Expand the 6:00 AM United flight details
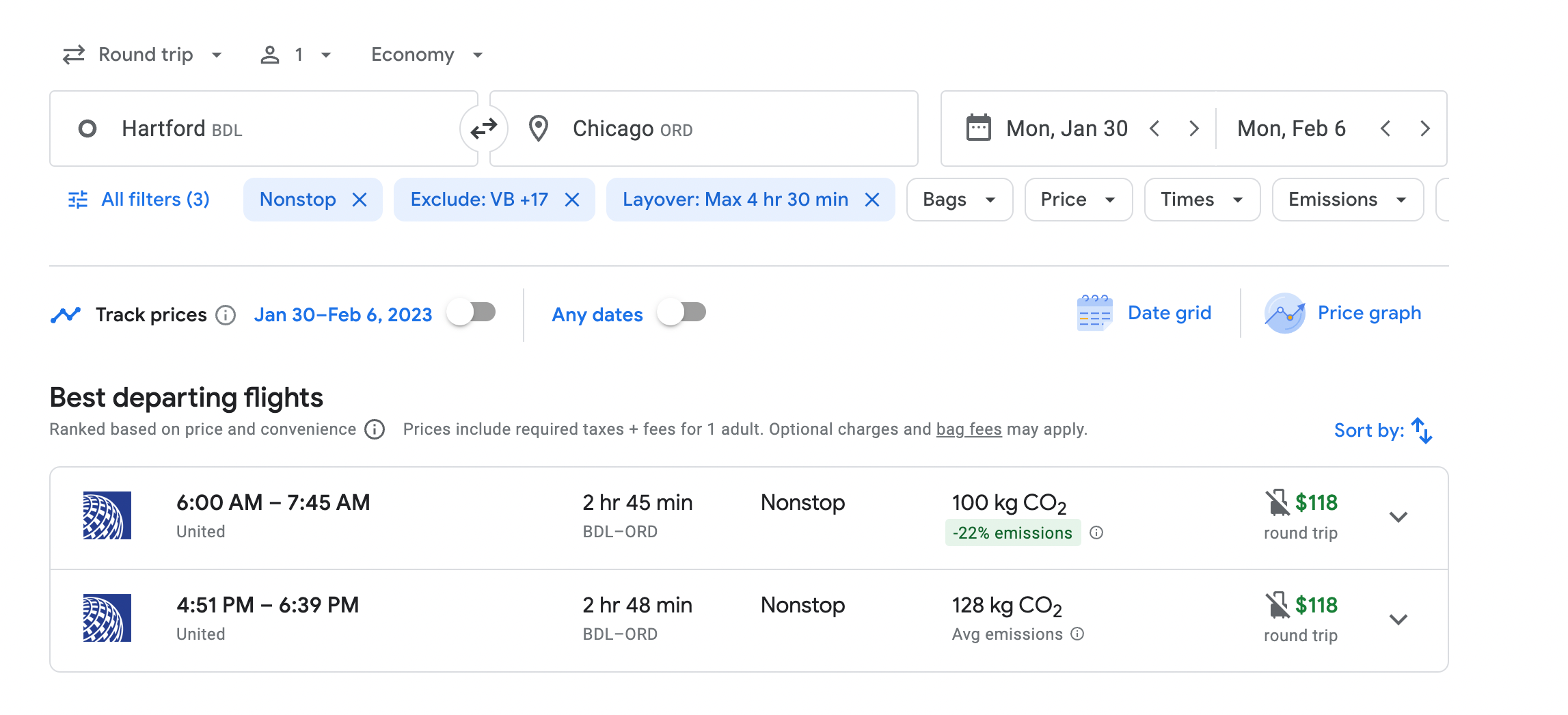This screenshot has width=1568, height=715. click(x=1398, y=517)
